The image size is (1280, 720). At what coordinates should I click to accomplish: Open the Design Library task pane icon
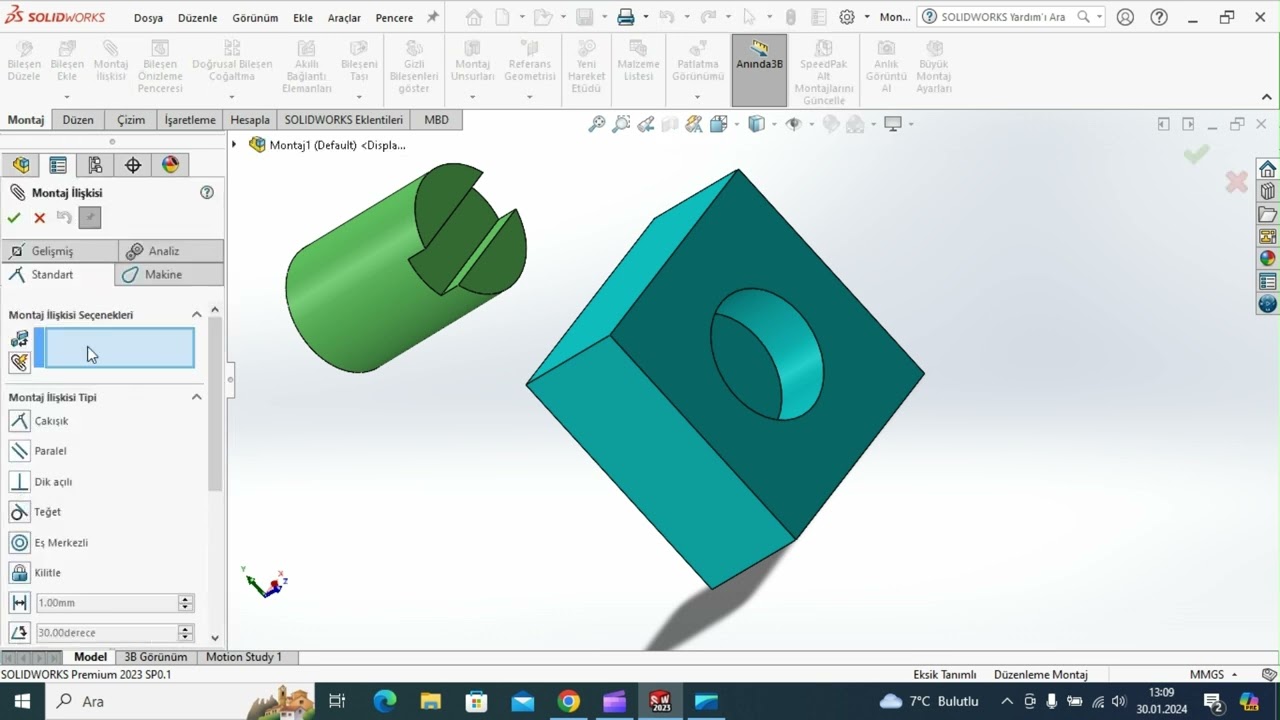coord(1267,191)
